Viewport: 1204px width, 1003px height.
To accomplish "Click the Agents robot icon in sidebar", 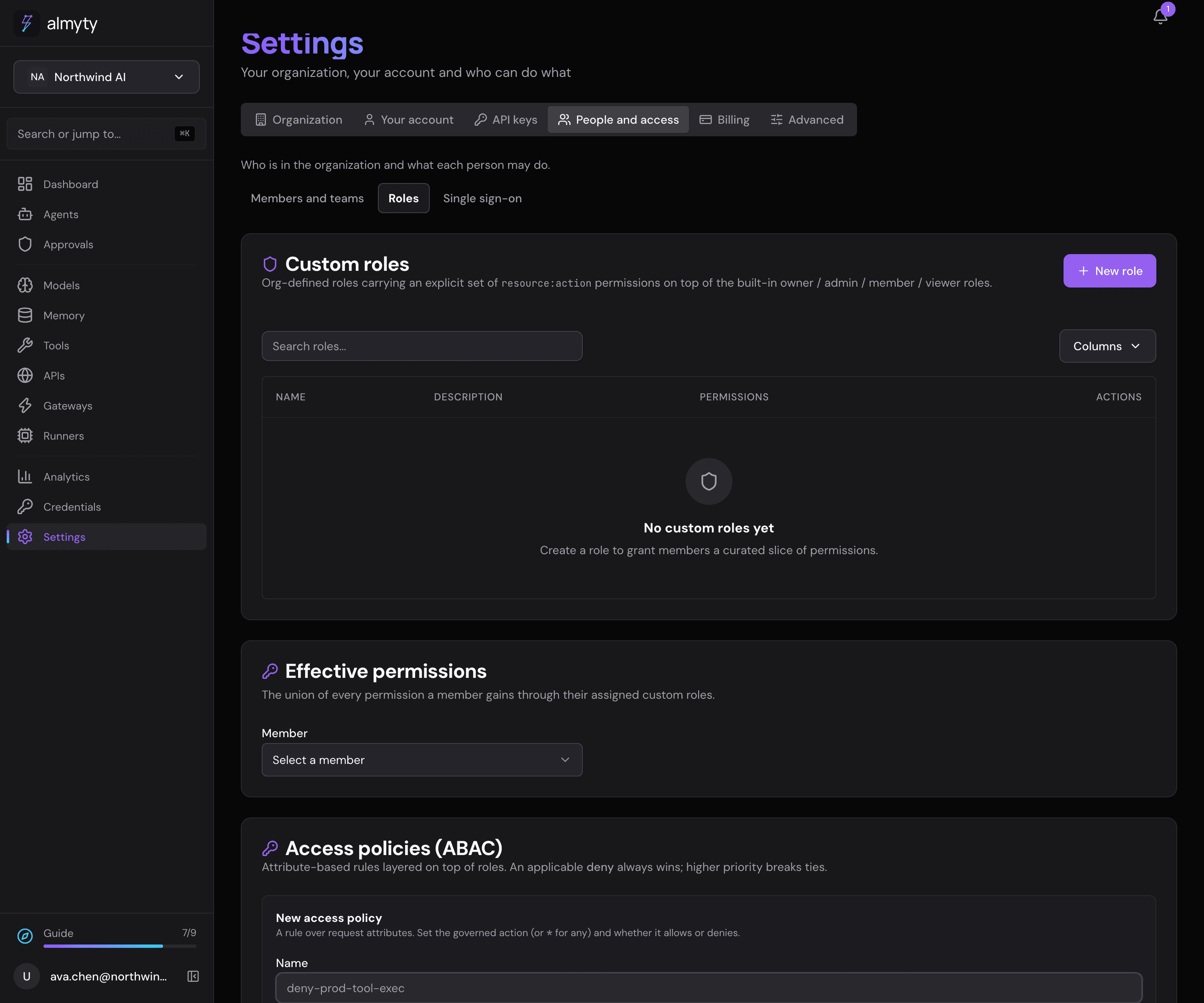I will click(25, 214).
